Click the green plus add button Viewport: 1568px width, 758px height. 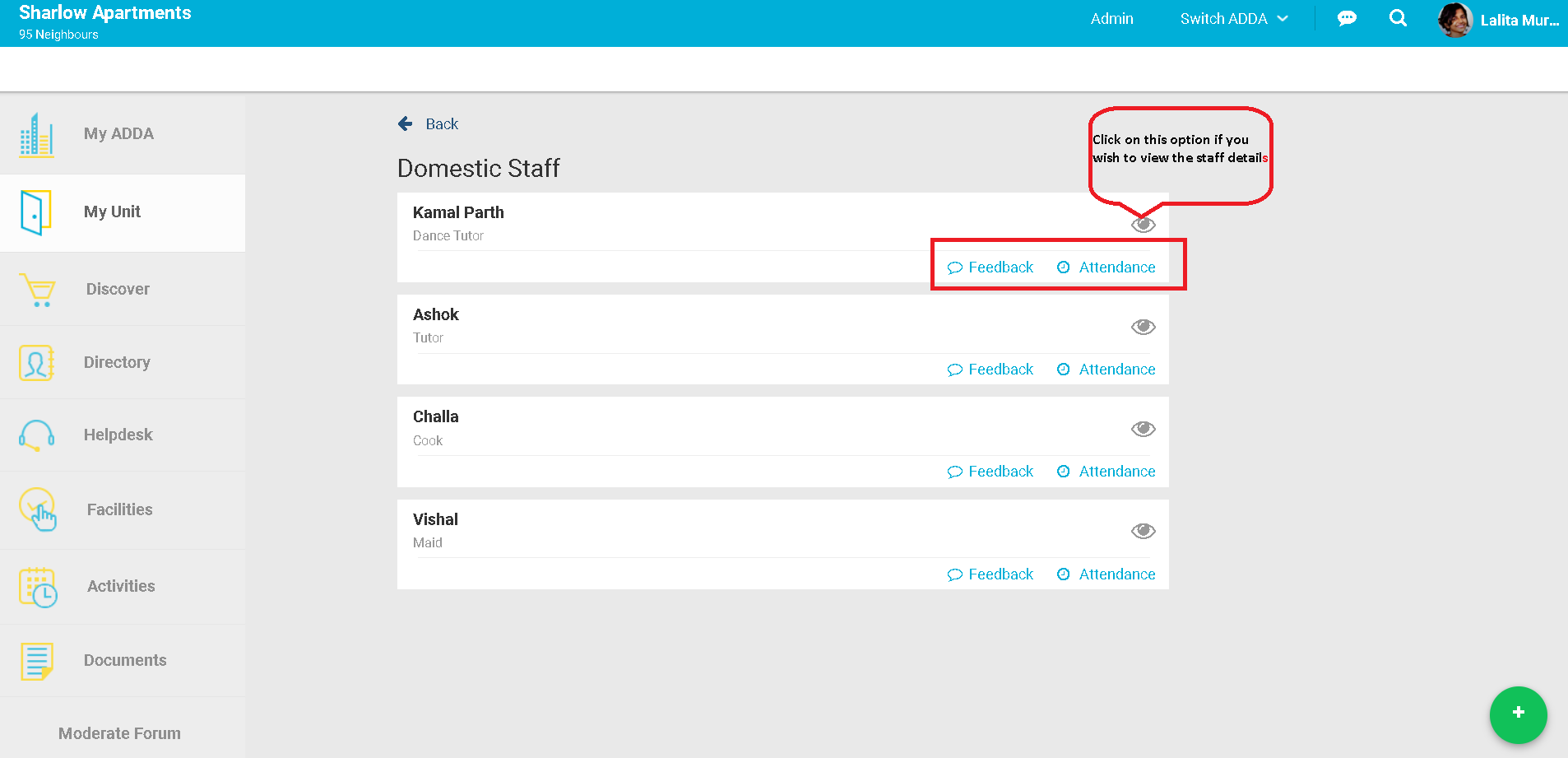click(1519, 714)
